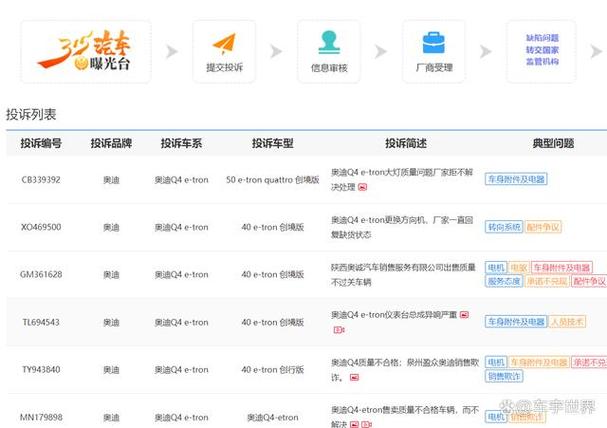Click 投诉车型 column header
This screenshot has height=428, width=607.
(273, 144)
